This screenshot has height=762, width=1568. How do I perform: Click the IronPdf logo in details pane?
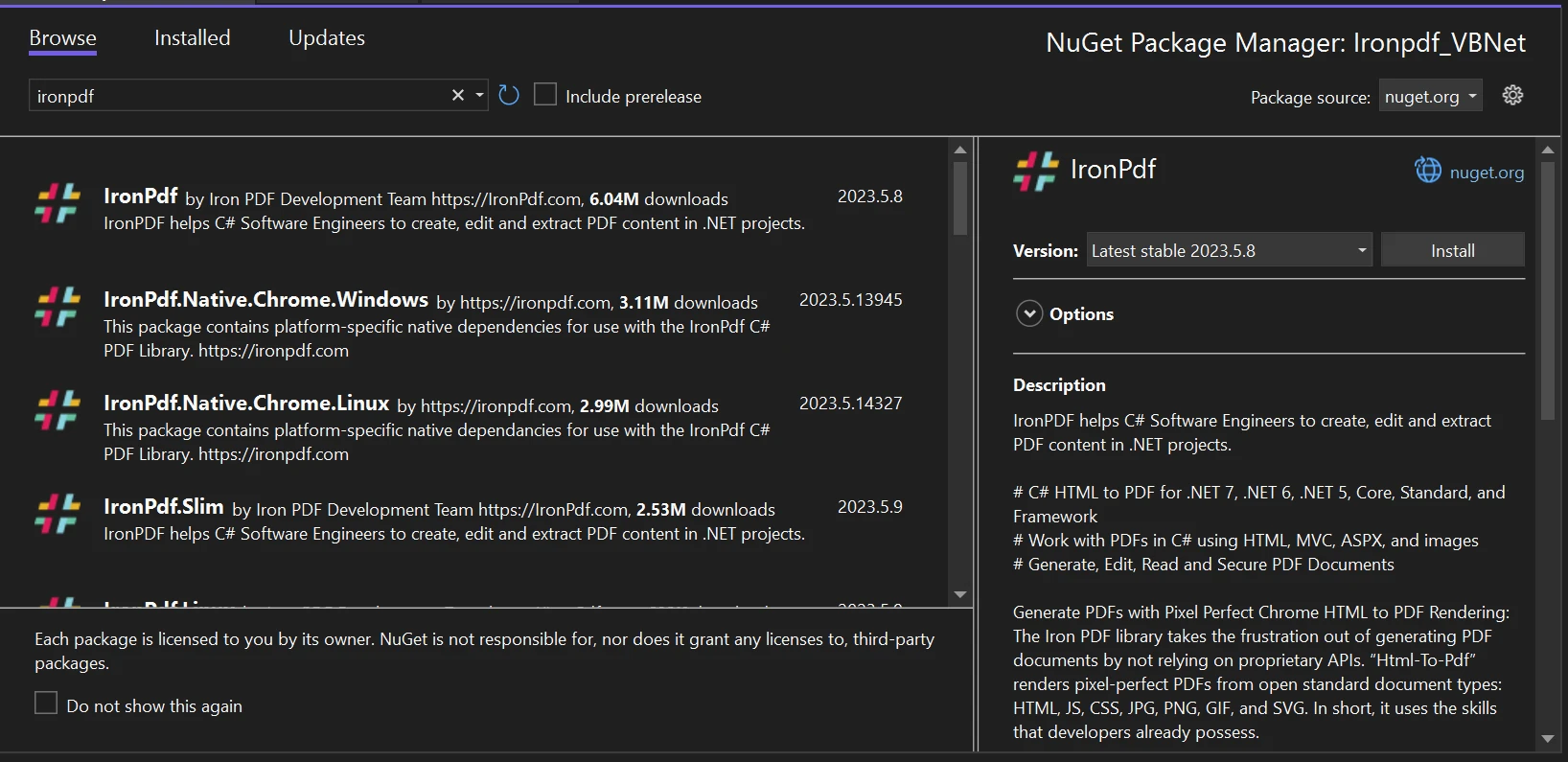click(1036, 172)
